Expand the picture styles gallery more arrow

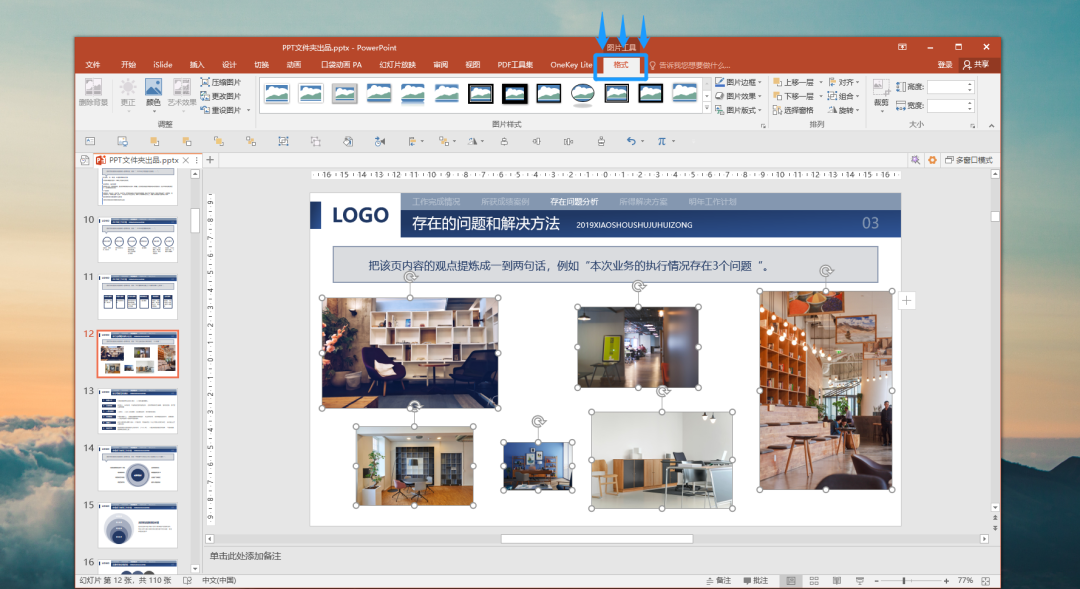pos(707,108)
